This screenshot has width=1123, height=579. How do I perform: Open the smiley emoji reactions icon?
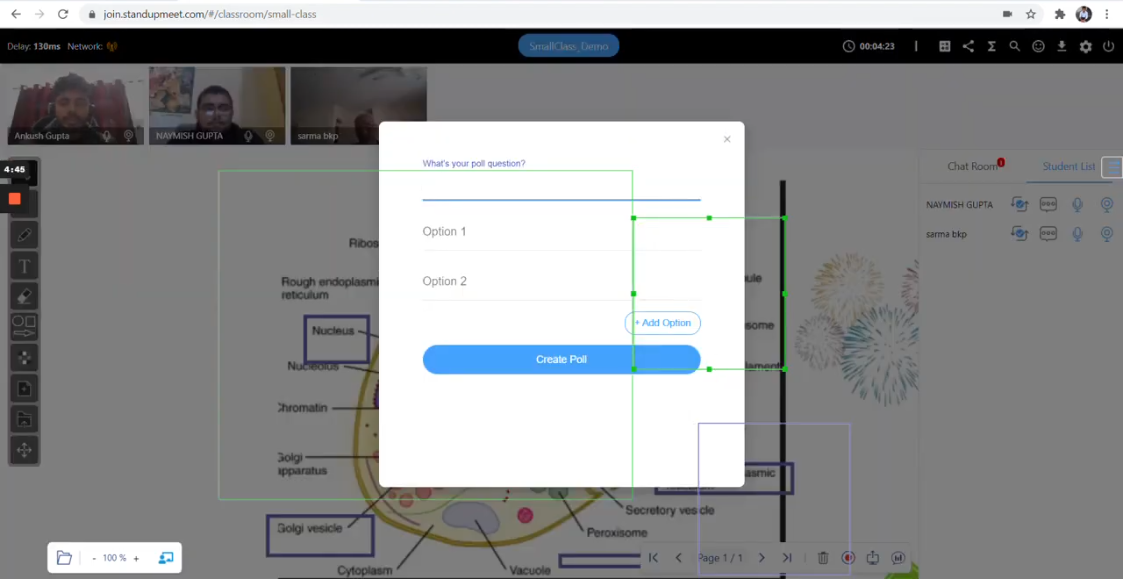(1038, 46)
